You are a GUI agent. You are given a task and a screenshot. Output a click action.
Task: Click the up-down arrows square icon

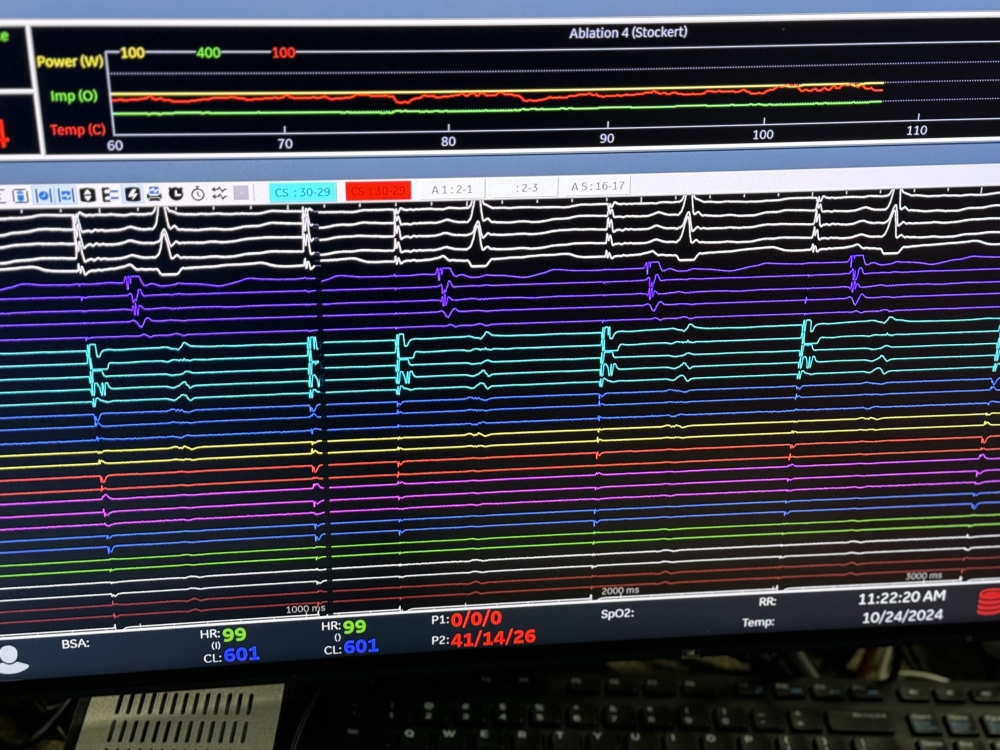(87, 195)
